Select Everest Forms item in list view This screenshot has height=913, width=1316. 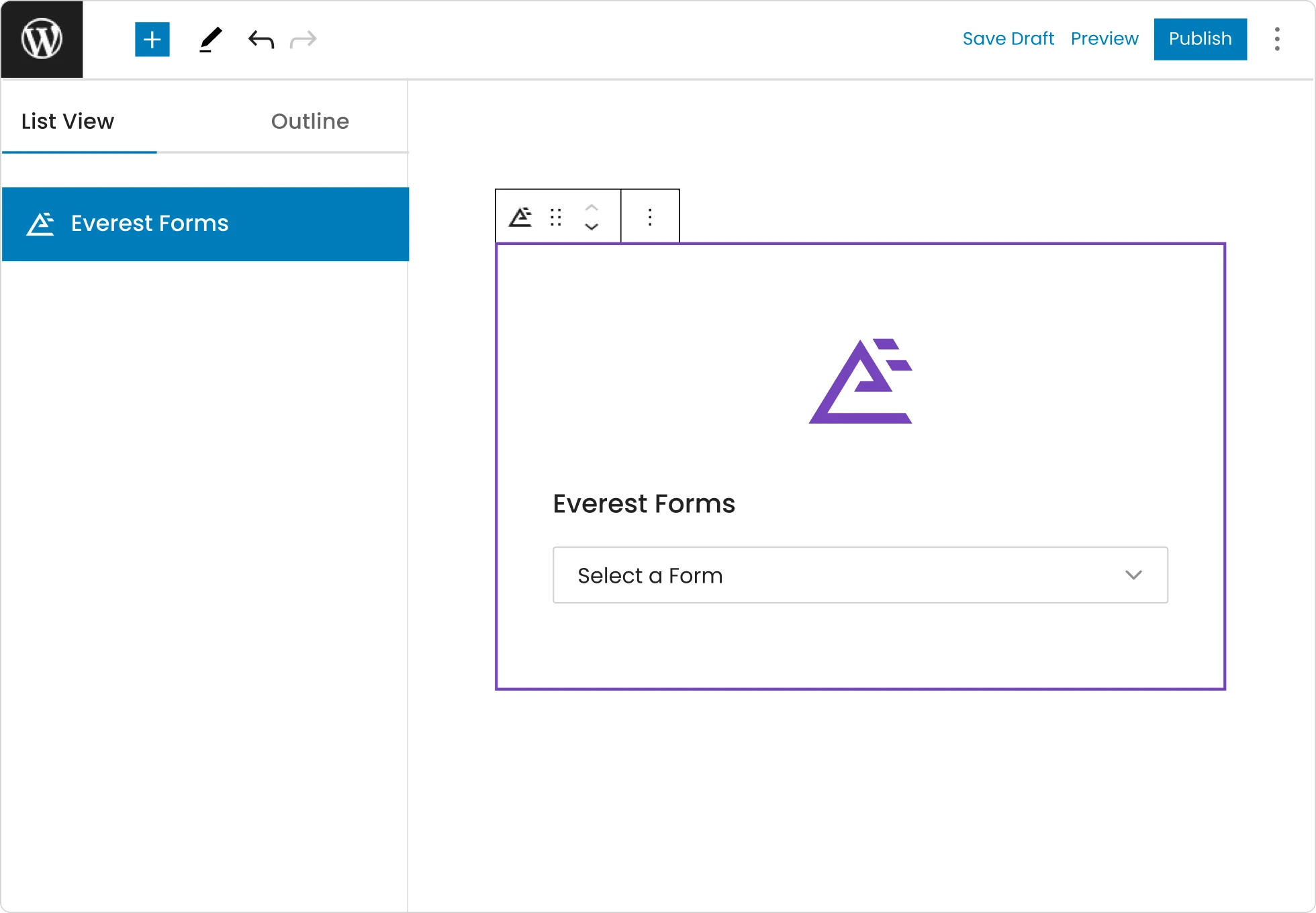point(205,224)
